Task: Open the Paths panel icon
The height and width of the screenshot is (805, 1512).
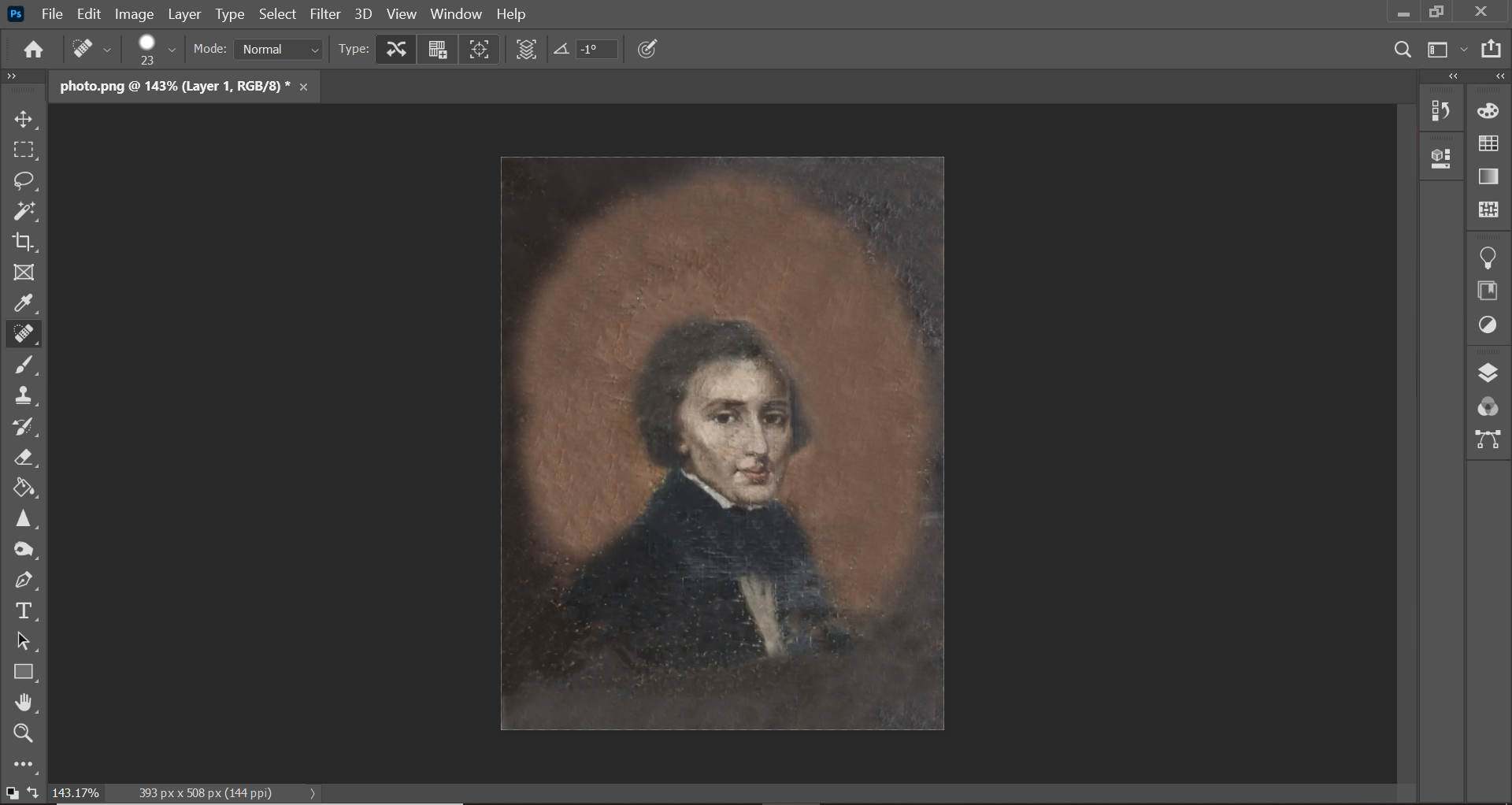Action: tap(1488, 440)
